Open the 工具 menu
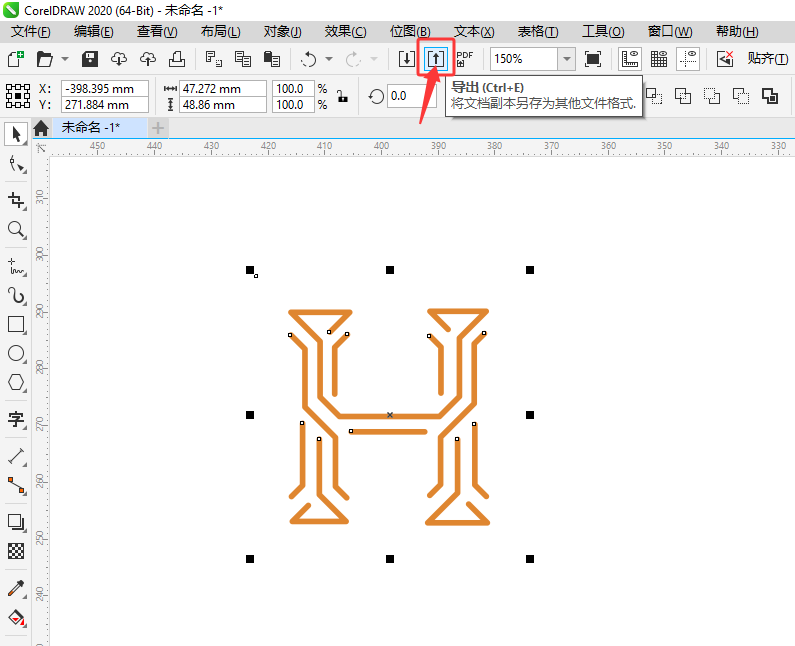 pyautogui.click(x=603, y=31)
